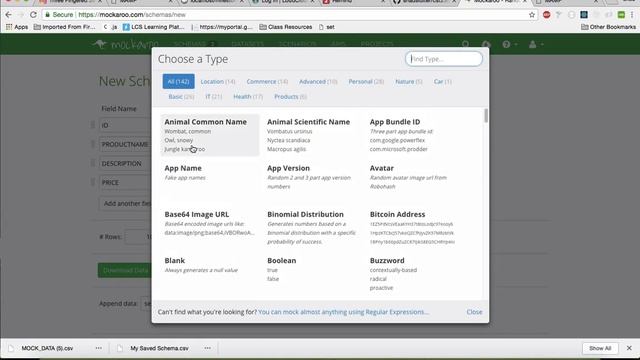Viewport: 640px width, 360px height.
Task: Open the LCS Learning Platform bookmark
Action: pos(153,27)
